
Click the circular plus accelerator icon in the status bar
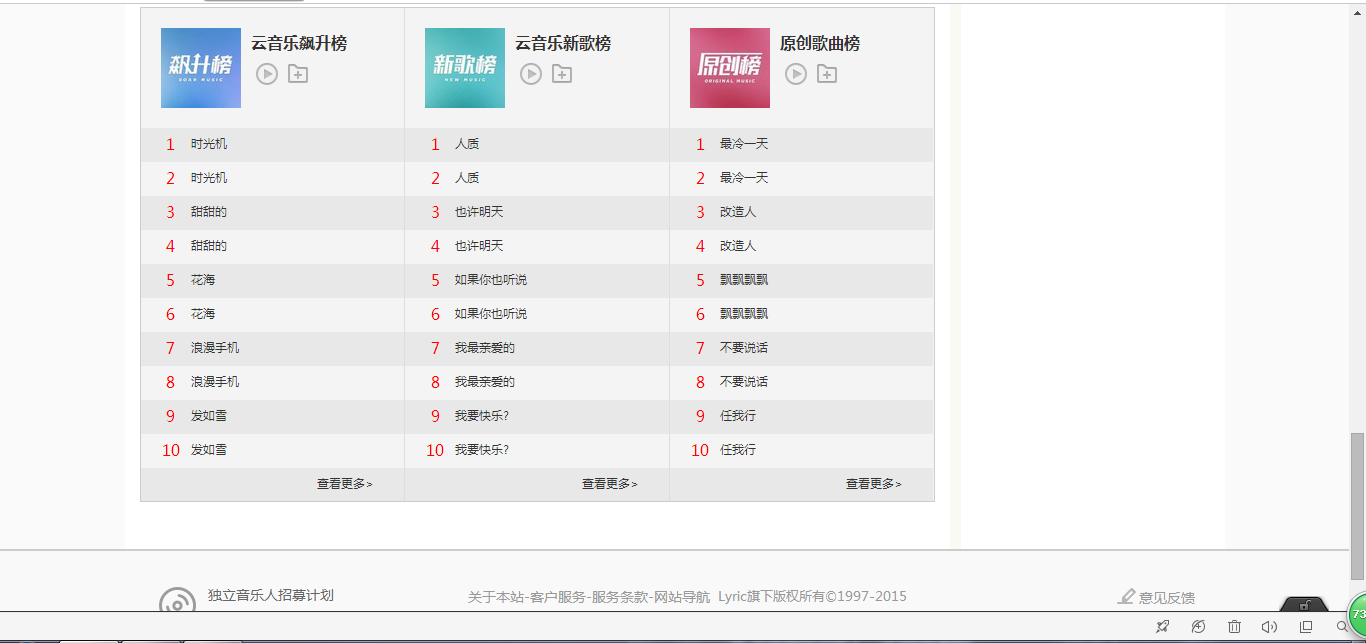coord(1198,627)
